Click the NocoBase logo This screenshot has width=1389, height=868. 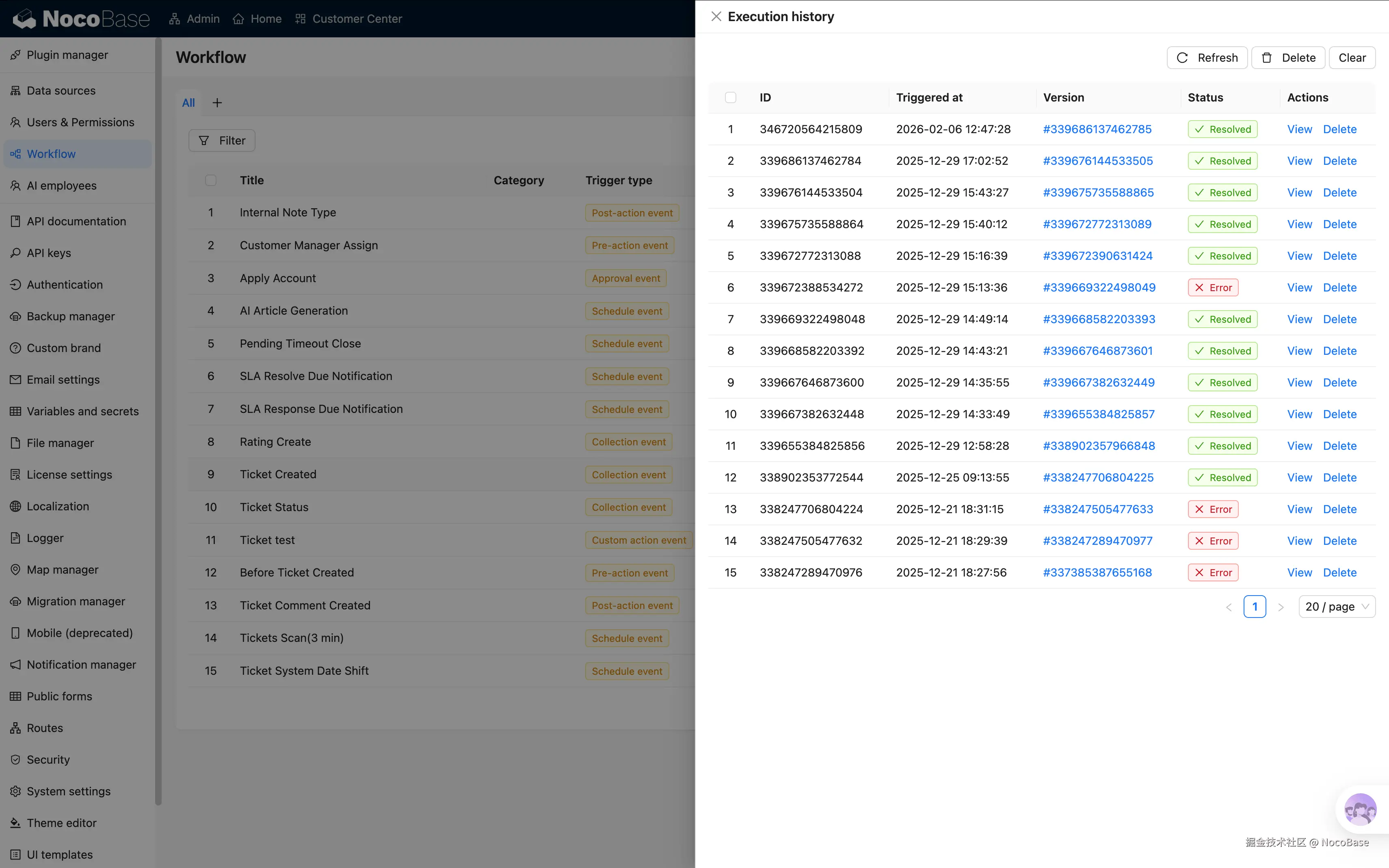pos(81,19)
